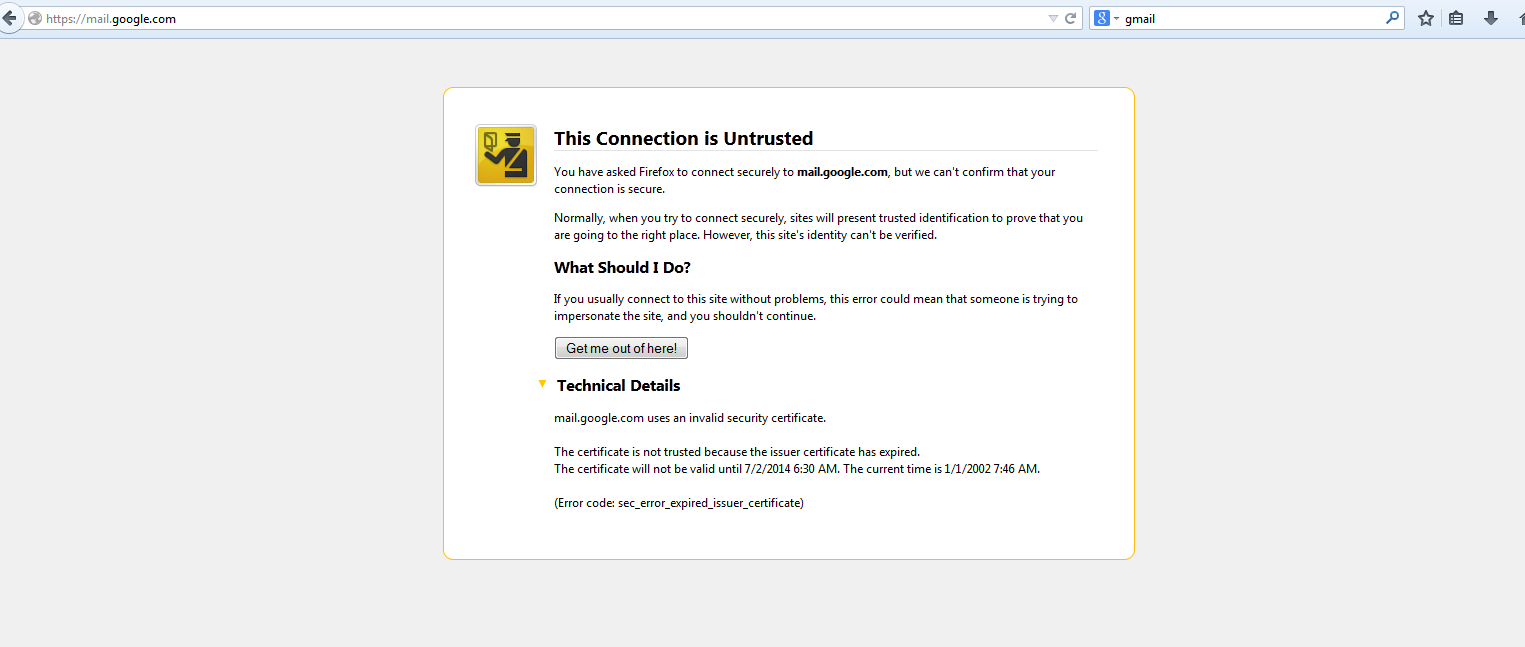Show bookmarks list icon
The image size is (1525, 647).
click(x=1456, y=18)
